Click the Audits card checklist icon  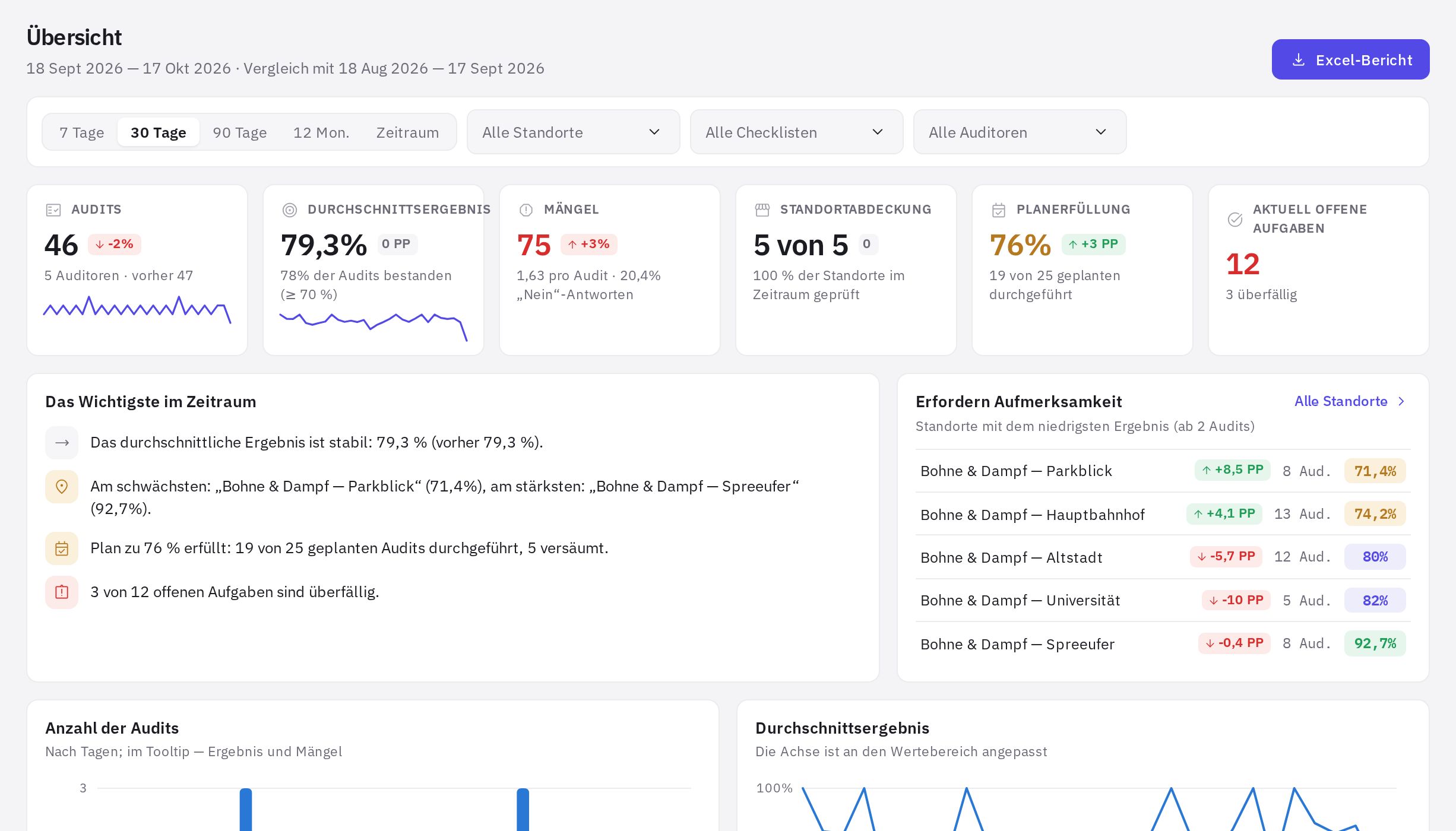coord(53,210)
